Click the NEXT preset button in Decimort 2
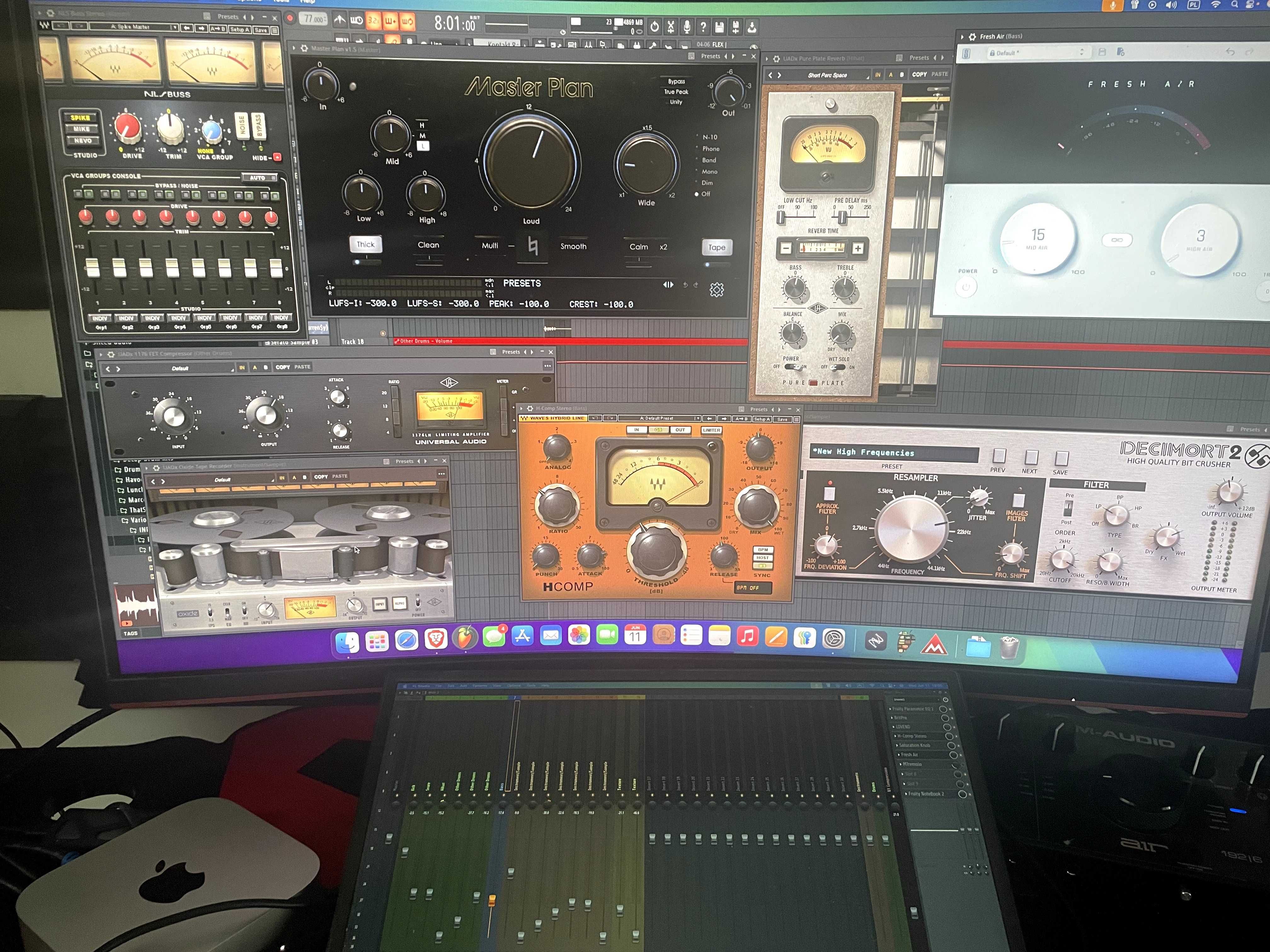Screen dimensions: 1270x952 1031,457
